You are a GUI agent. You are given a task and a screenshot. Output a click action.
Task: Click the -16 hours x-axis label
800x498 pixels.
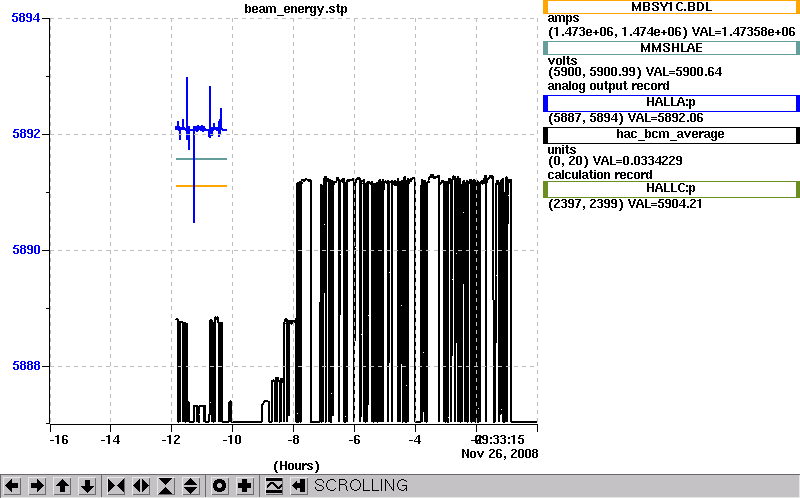click(x=59, y=440)
